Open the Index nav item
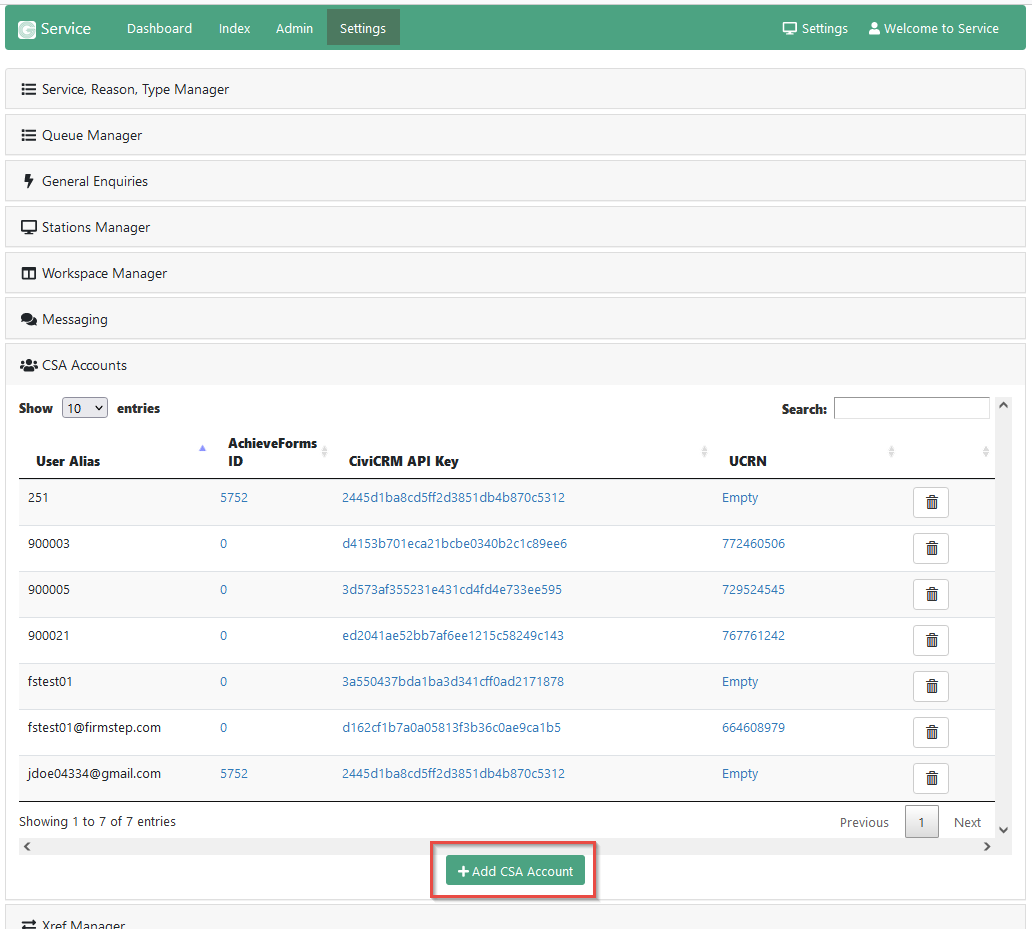 234,28
